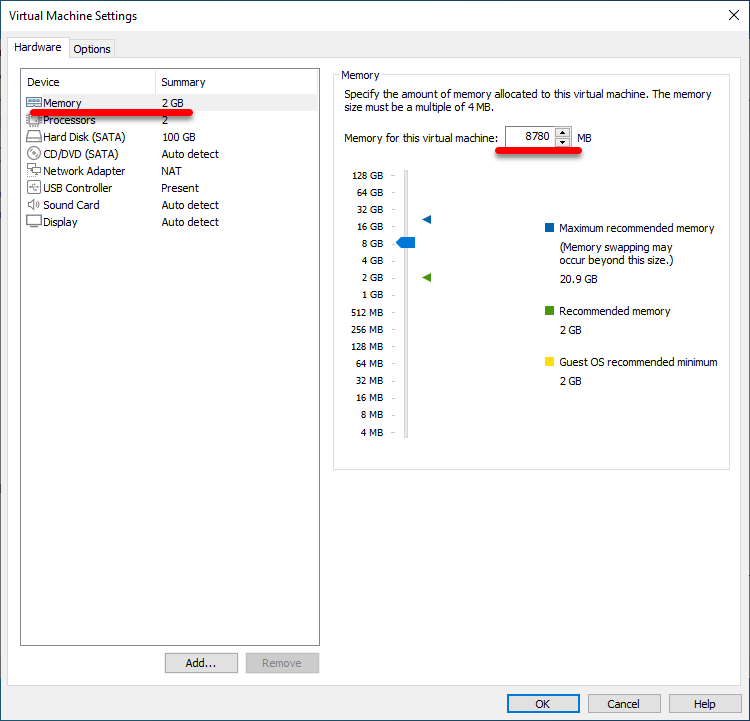Select the USB Controller row label
The image size is (750, 721).
point(77,188)
